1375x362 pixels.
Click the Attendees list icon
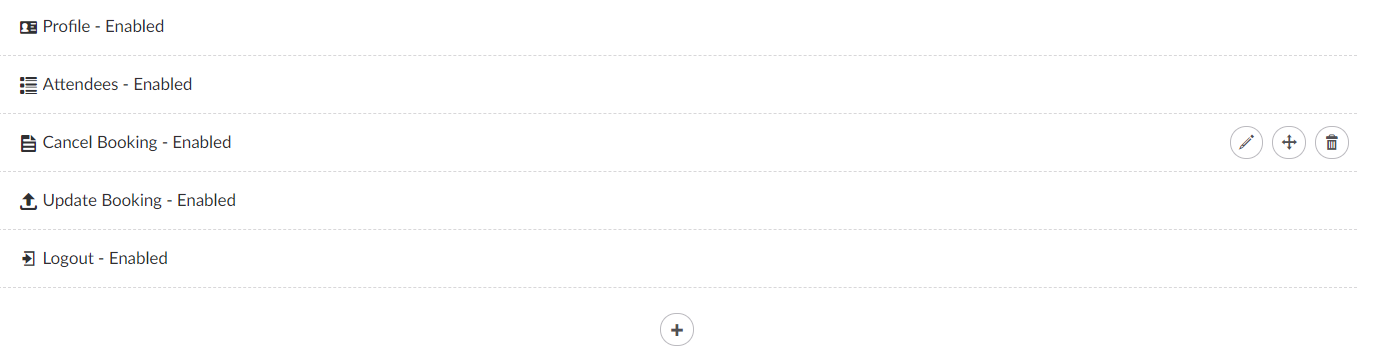coord(29,85)
